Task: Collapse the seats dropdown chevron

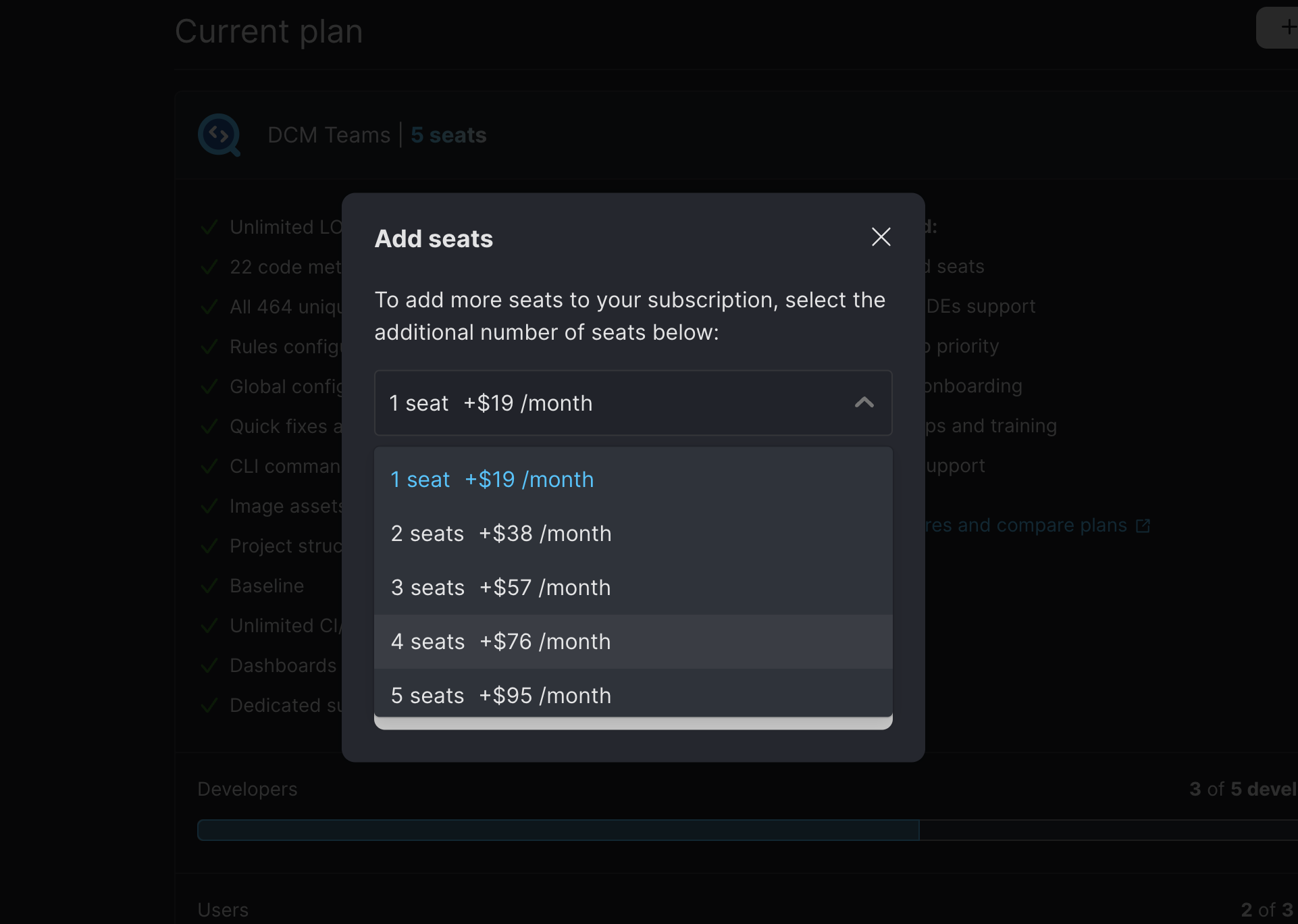Action: click(x=864, y=403)
